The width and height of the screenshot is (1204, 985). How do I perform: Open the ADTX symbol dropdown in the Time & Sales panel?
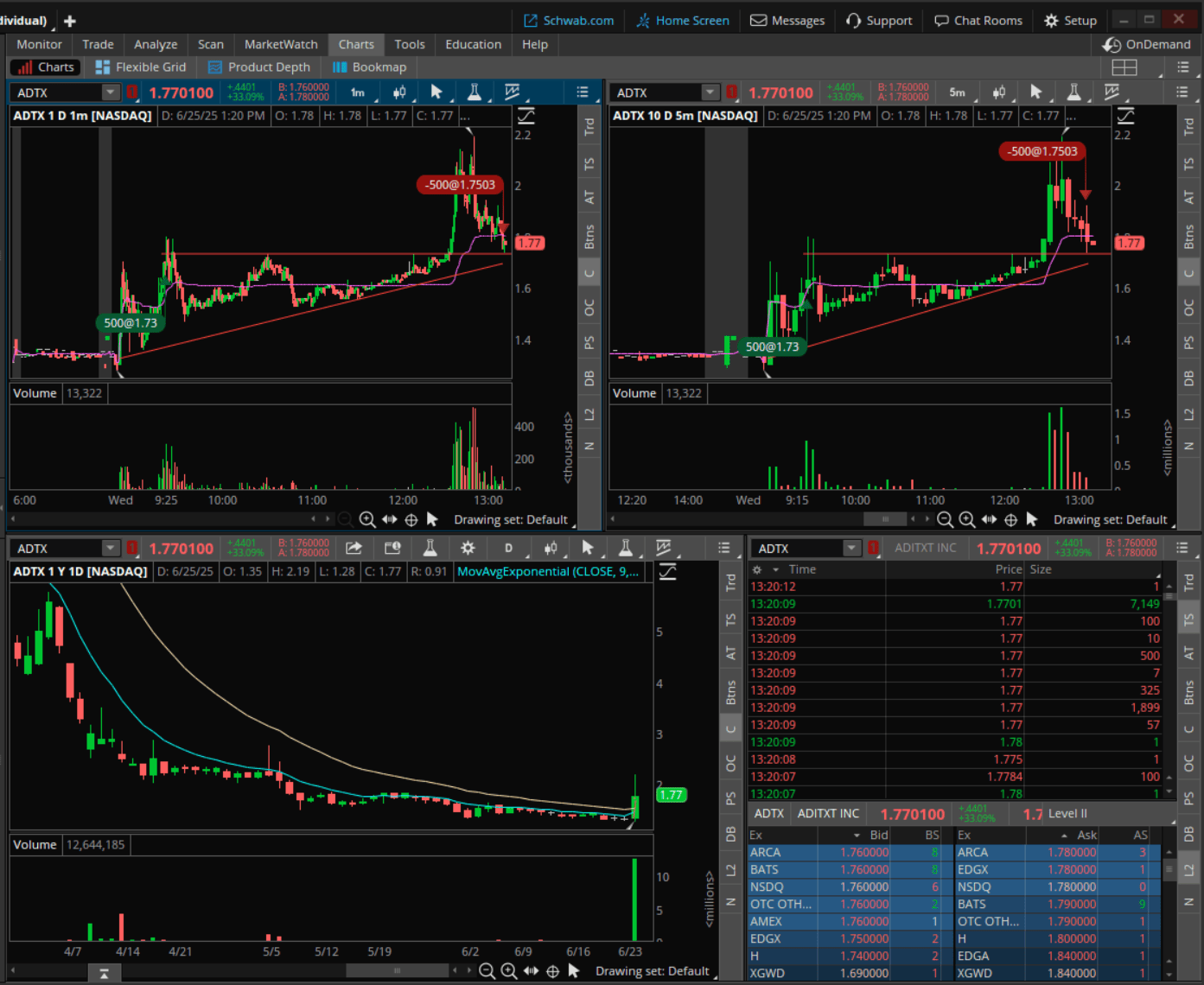click(x=851, y=548)
